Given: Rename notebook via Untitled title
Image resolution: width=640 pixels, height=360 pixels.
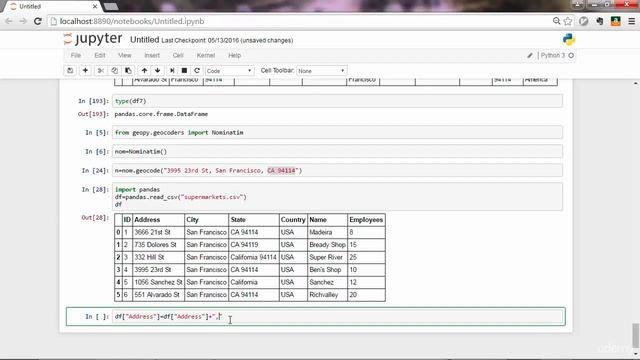Looking at the screenshot, I should pyautogui.click(x=144, y=40).
